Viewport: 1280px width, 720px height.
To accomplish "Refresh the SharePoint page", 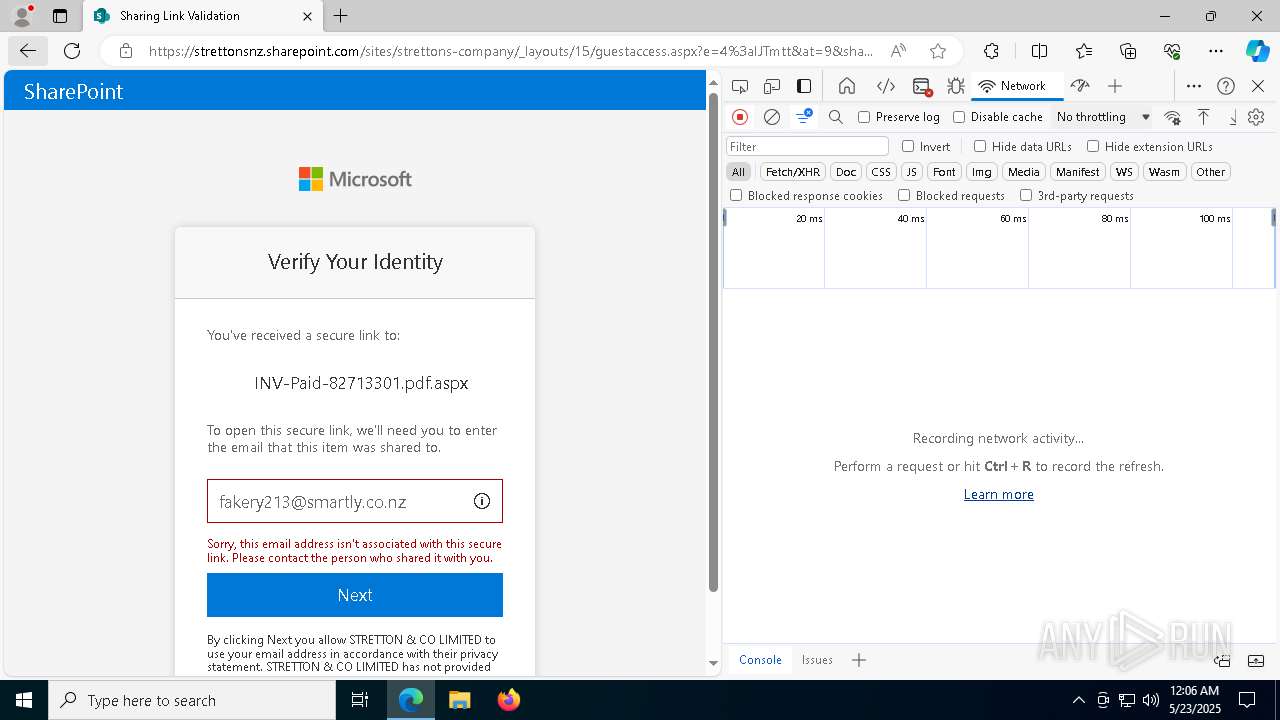I will point(72,51).
